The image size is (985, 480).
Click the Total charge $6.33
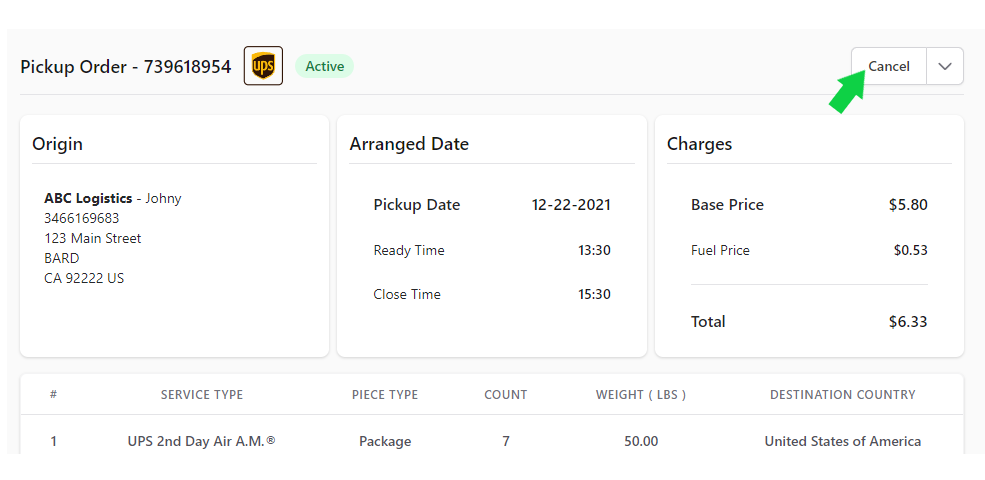click(908, 322)
